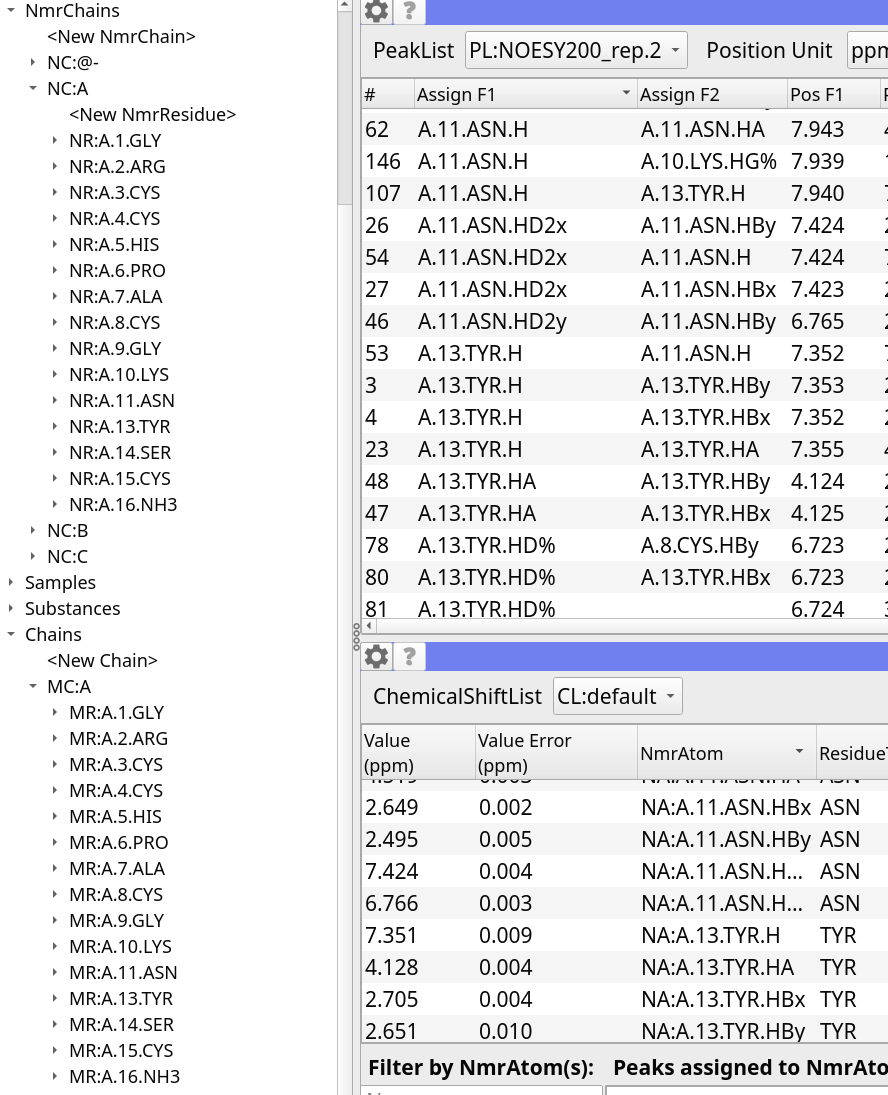
Task: Collapse the NmrChains tree branch
Action: 11,11
